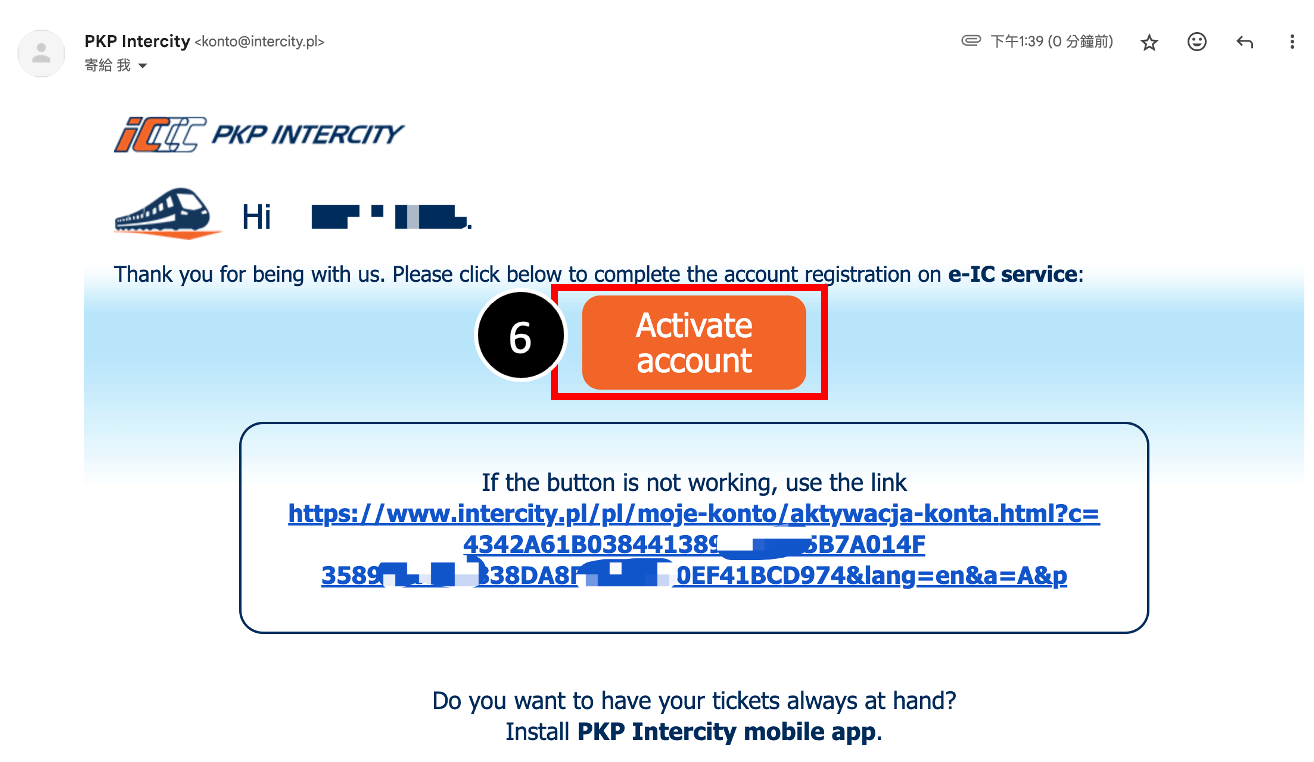
Task: Open the account activation URL link
Action: [x=694, y=545]
